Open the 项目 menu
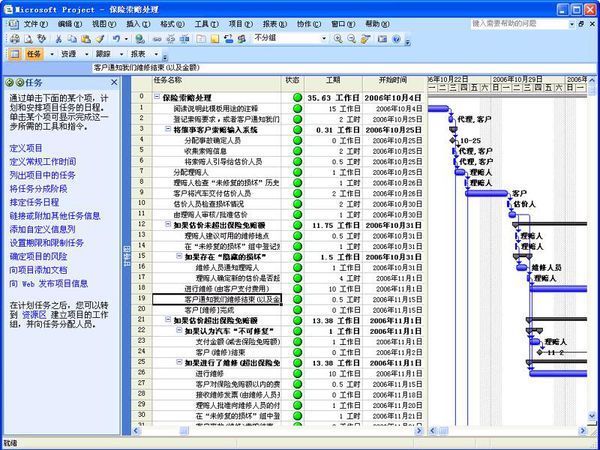This screenshot has height=450, width=600. click(x=241, y=24)
